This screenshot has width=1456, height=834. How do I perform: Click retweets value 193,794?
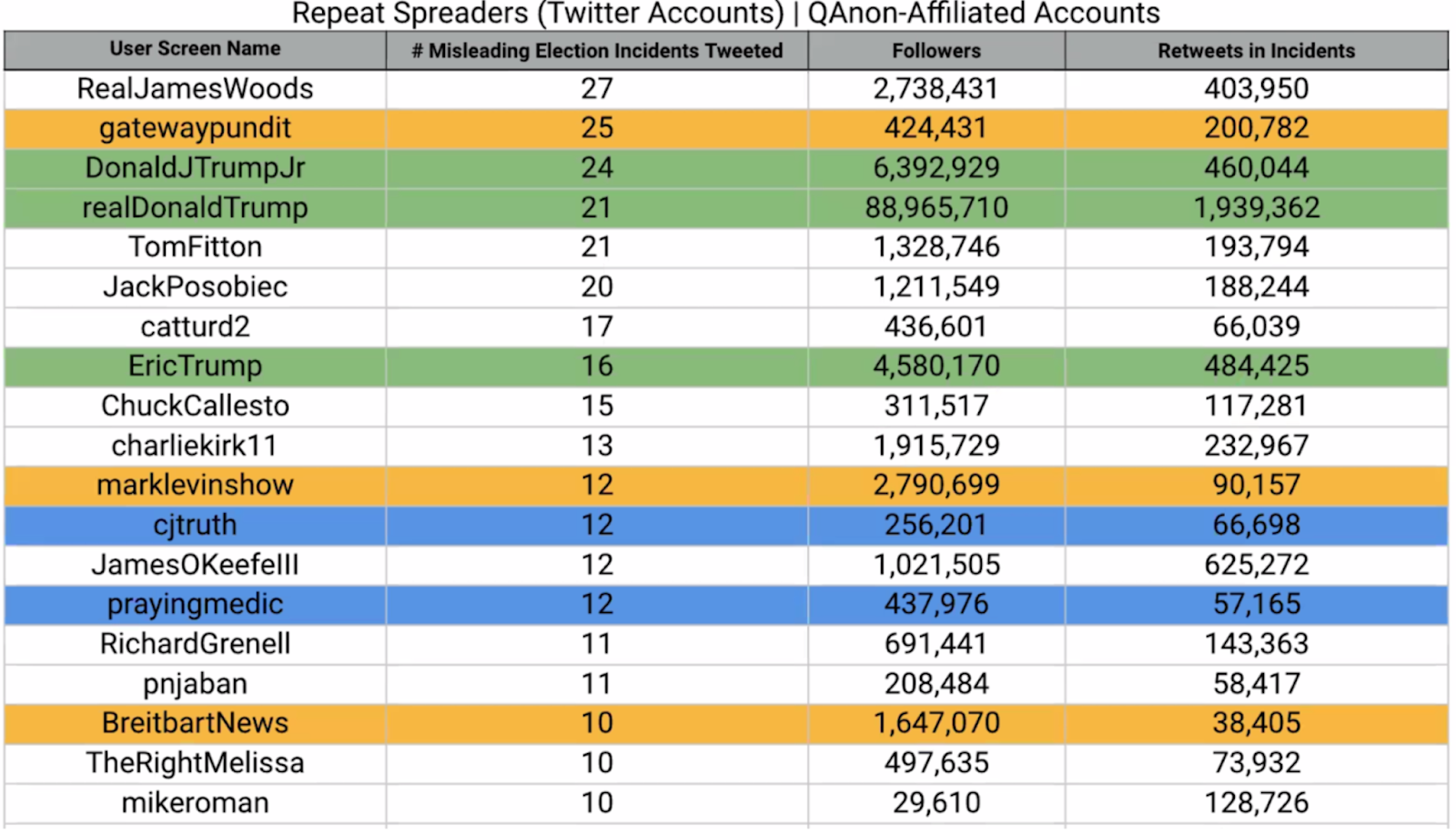1257,246
